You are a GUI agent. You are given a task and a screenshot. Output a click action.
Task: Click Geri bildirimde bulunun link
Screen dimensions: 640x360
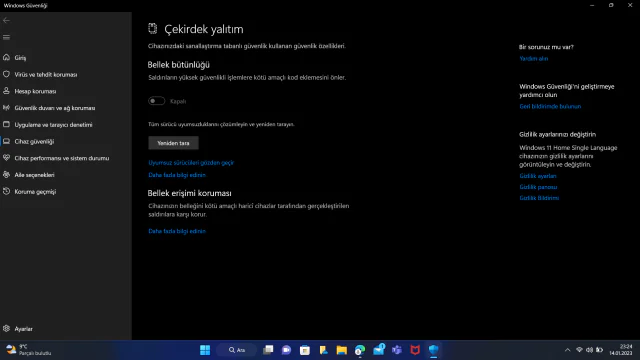tap(550, 106)
